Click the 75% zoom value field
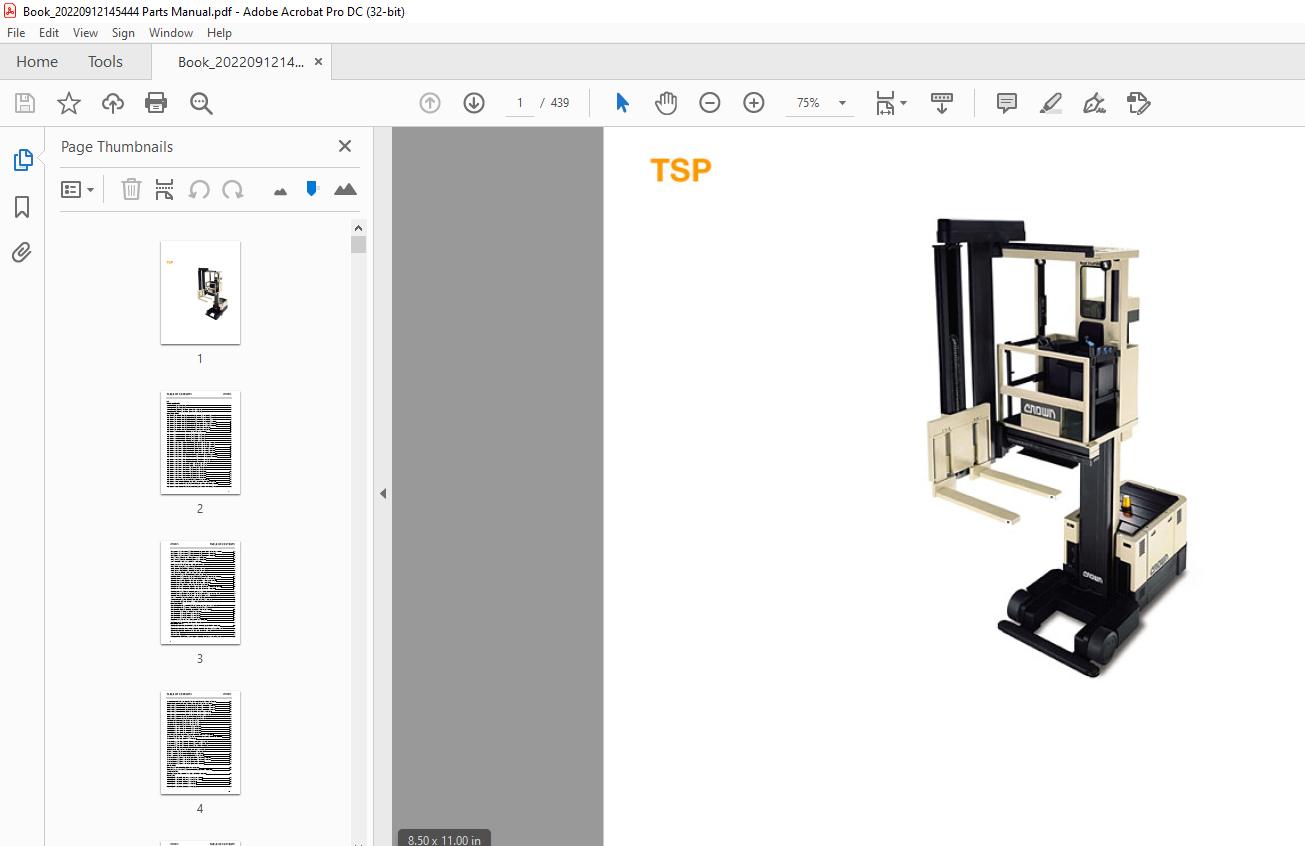The height and width of the screenshot is (846, 1305). point(808,103)
